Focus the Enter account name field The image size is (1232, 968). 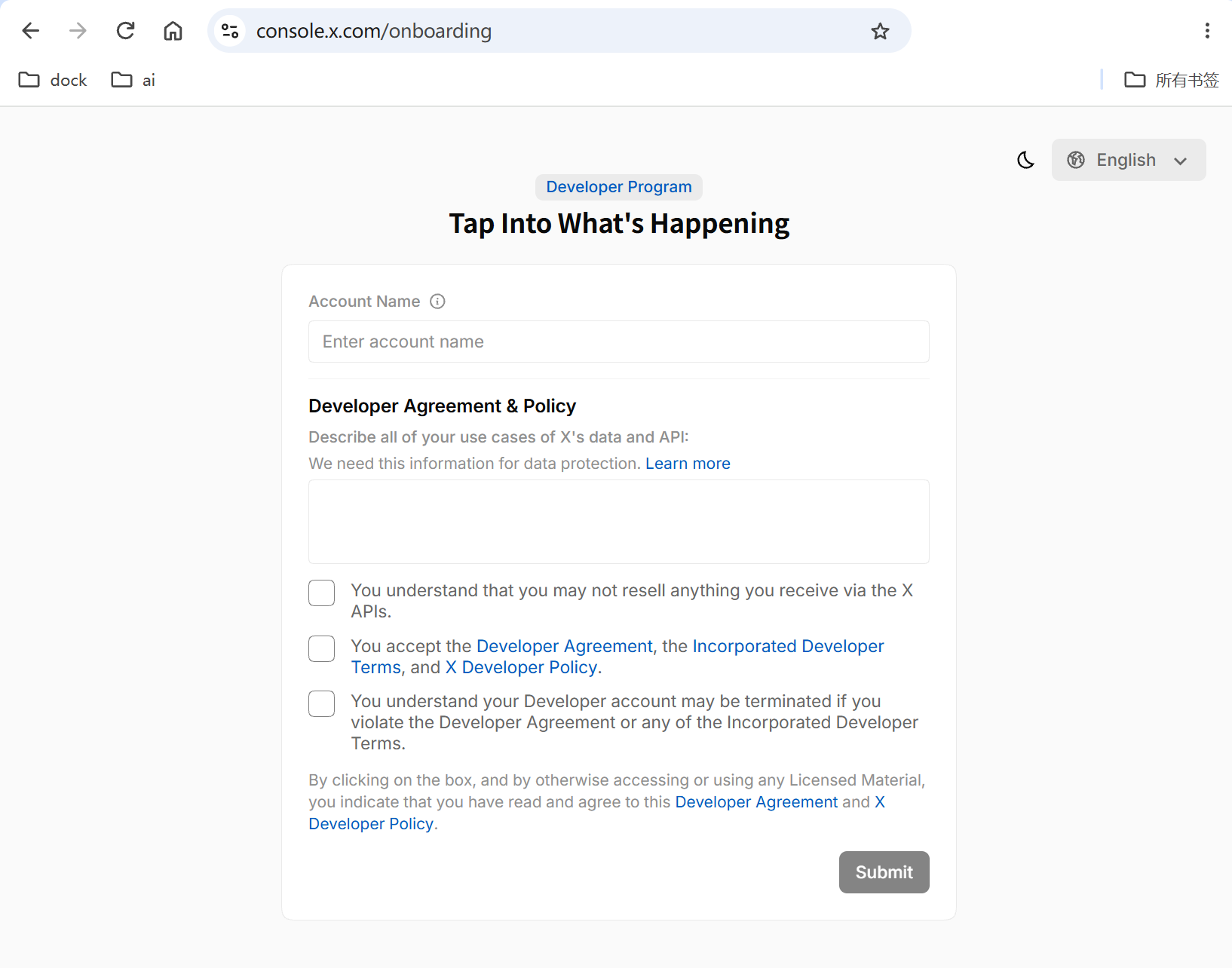point(619,342)
